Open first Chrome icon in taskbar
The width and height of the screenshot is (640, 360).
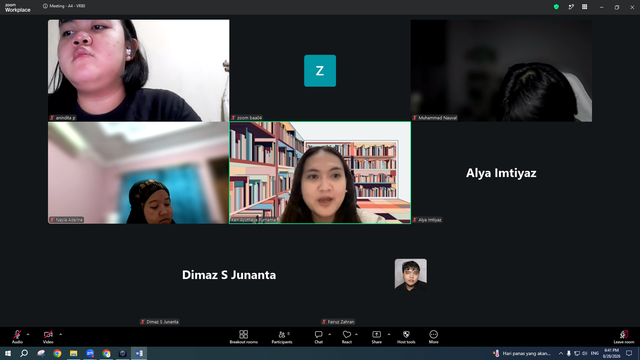pyautogui.click(x=57, y=353)
